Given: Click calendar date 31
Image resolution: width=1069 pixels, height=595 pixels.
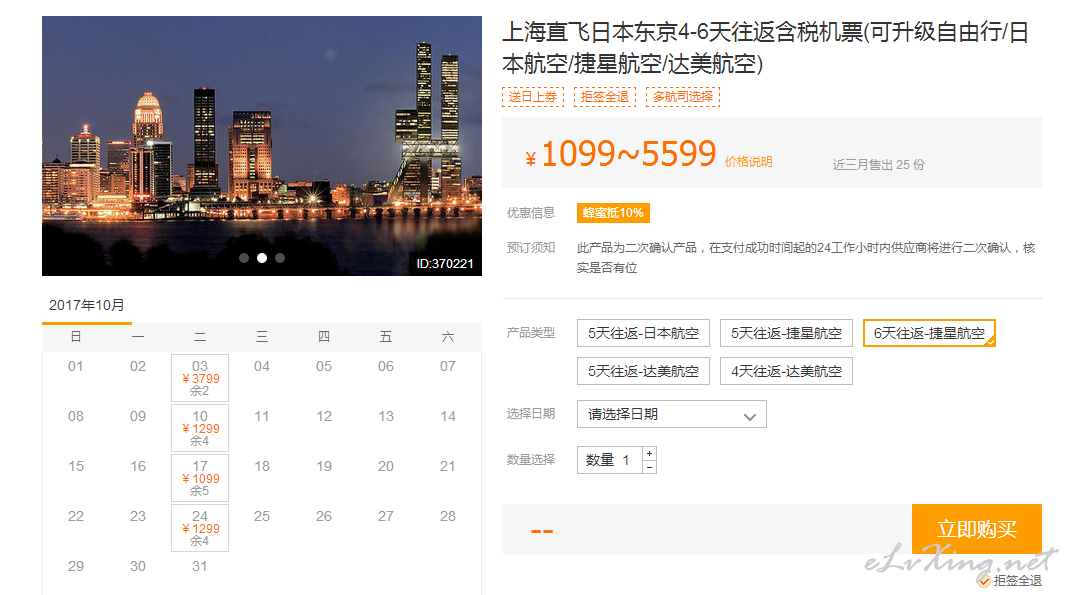Looking at the screenshot, I should [200, 566].
